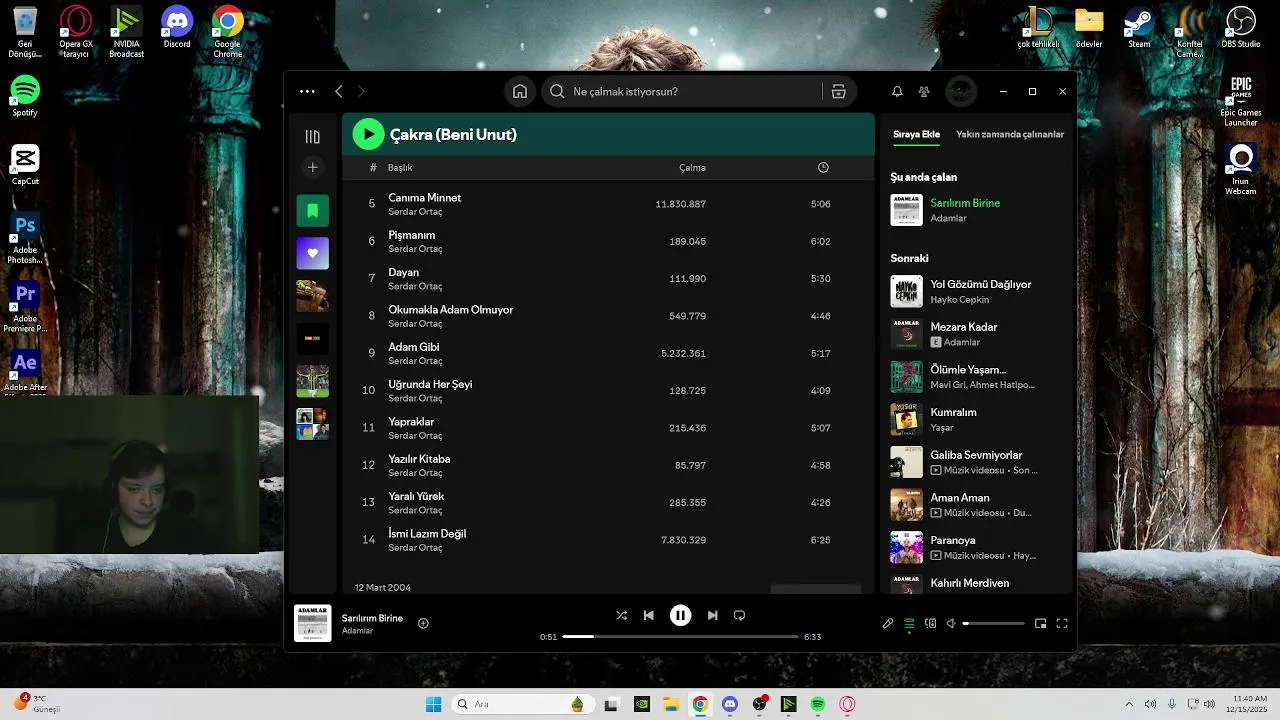Image resolution: width=1280 pixels, height=720 pixels.
Task: Open notifications bell icon
Action: coord(897,91)
